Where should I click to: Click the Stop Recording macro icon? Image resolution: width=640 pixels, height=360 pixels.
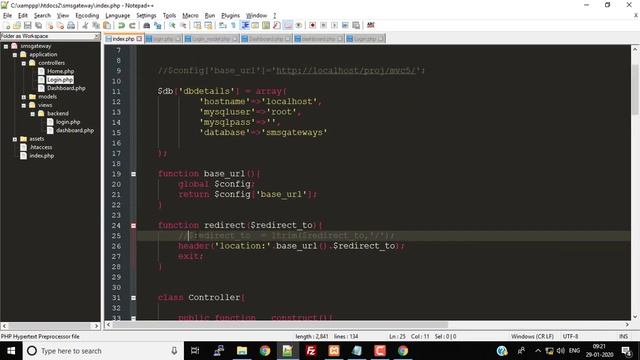tap(323, 25)
